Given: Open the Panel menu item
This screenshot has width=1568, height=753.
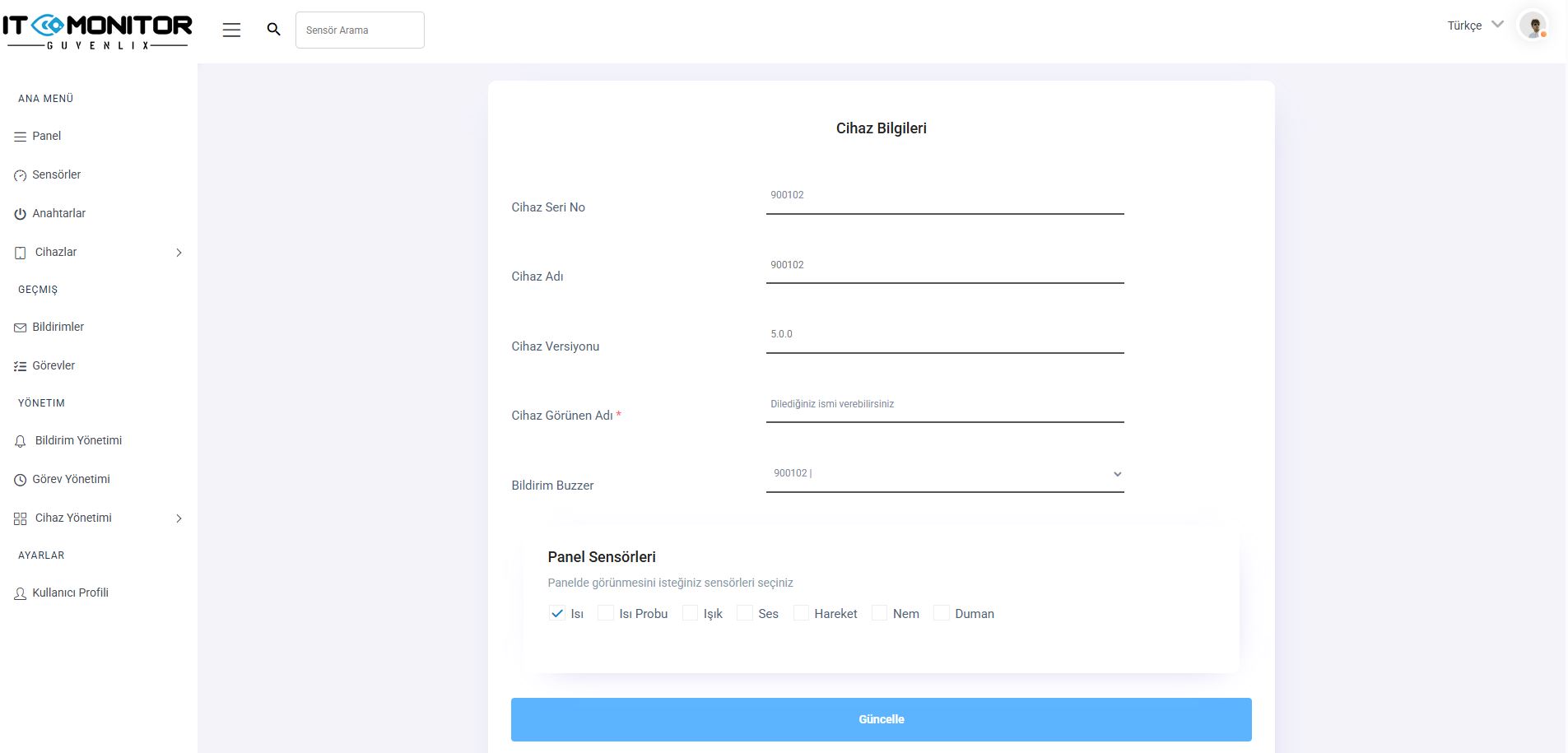Looking at the screenshot, I should pos(47,137).
